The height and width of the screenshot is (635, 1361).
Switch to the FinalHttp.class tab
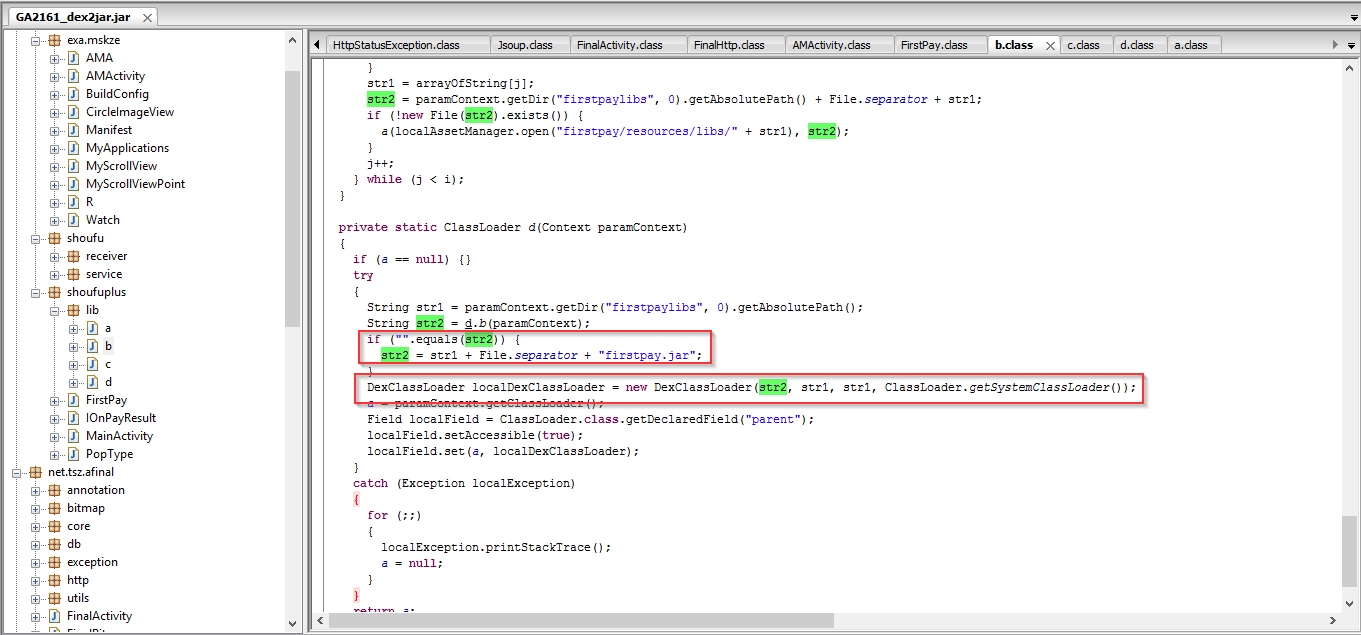728,45
